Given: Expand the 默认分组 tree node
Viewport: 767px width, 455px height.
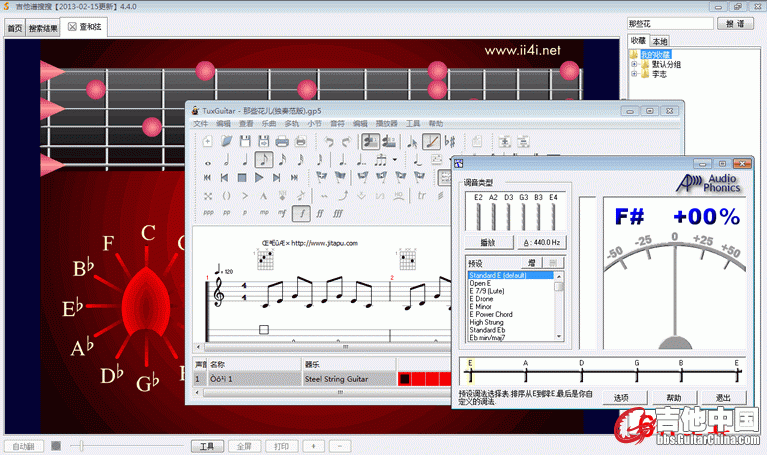Looking at the screenshot, I should coord(634,64).
